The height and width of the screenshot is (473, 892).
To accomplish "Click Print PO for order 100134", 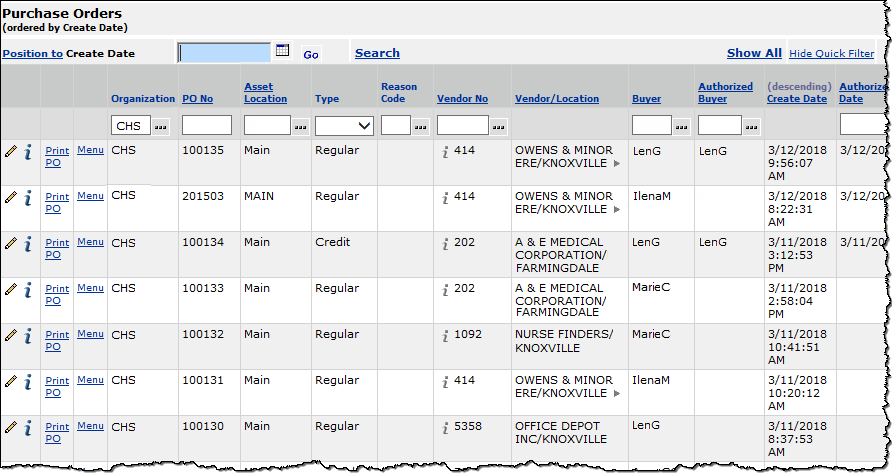I will (58, 248).
